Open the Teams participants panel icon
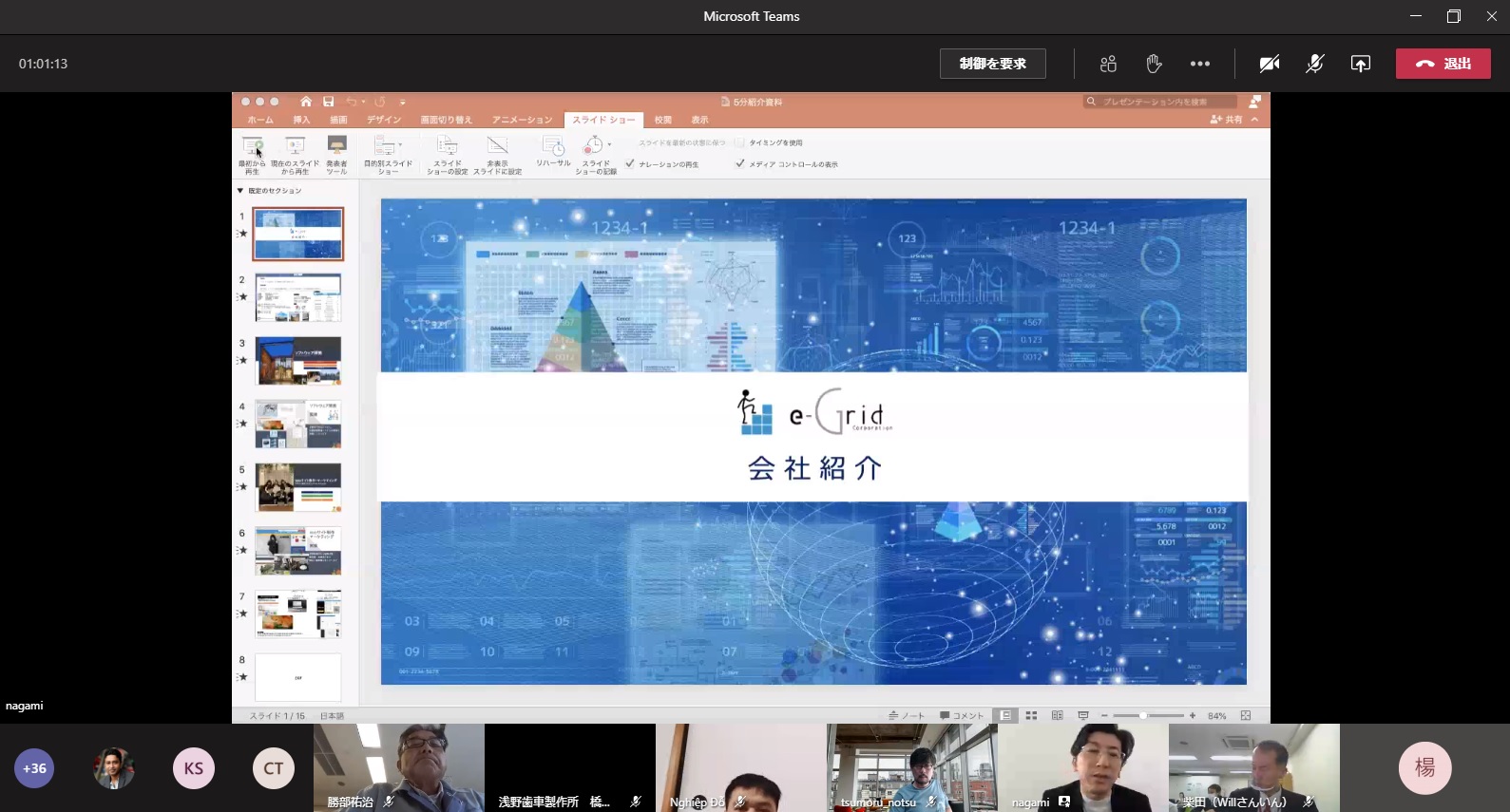1510x812 pixels. [x=1108, y=64]
